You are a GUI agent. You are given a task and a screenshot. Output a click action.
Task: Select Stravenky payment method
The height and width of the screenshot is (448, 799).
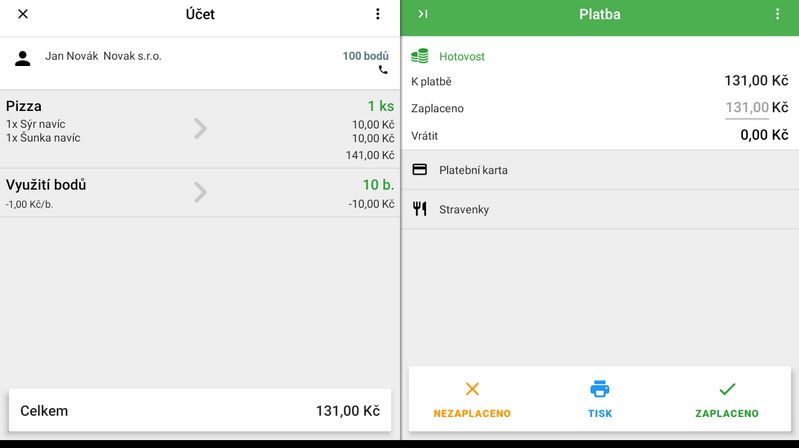pyautogui.click(x=600, y=209)
